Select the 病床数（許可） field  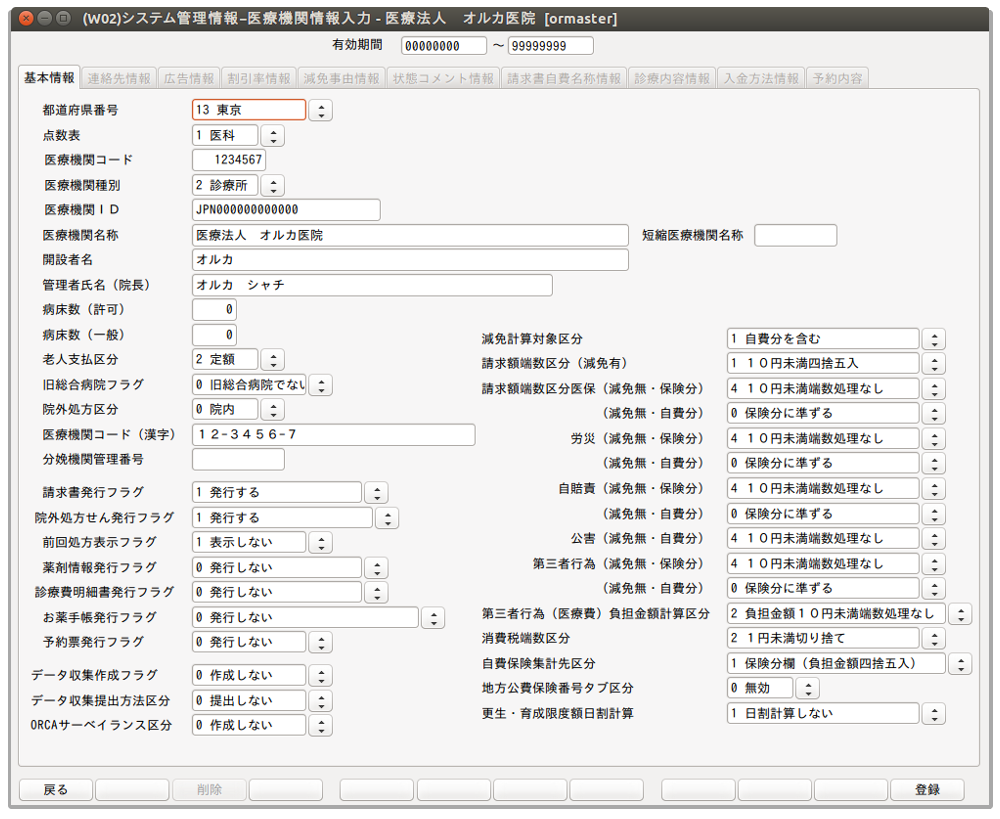[214, 310]
